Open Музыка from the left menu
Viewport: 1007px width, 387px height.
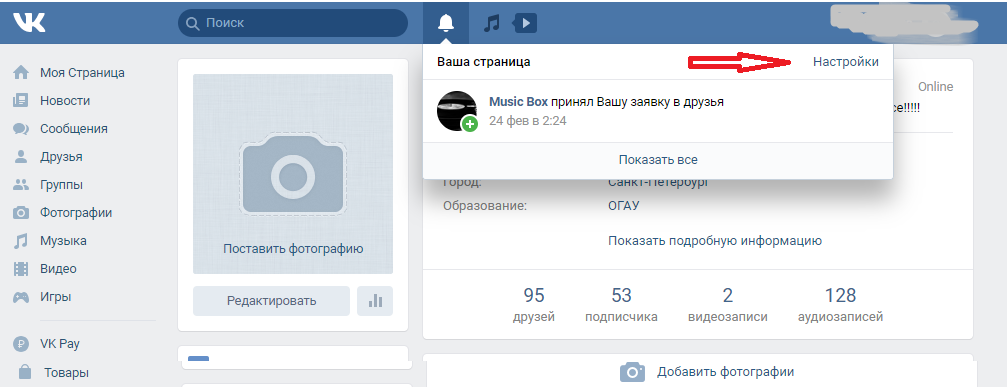pos(63,241)
